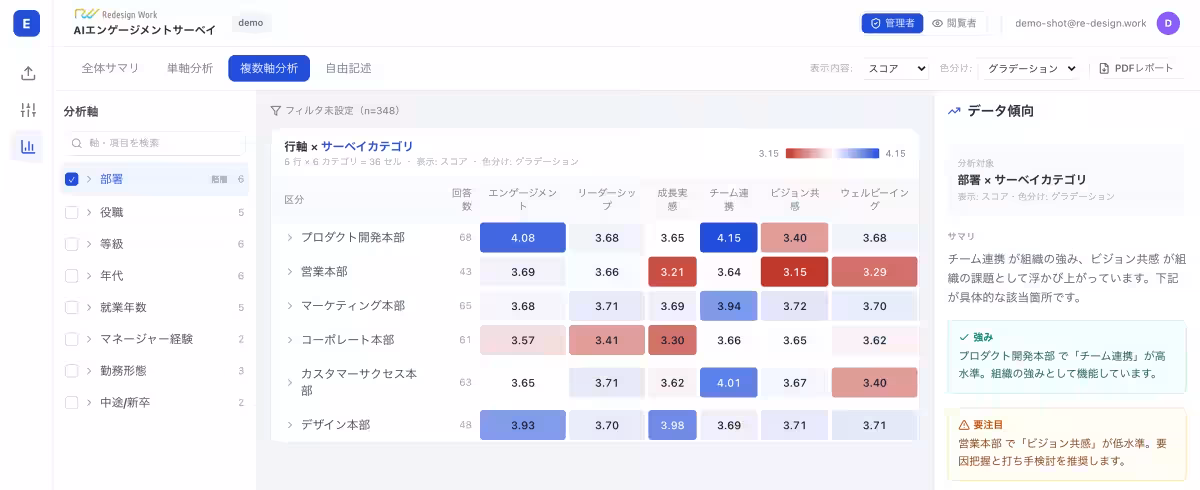
Task: Click the search magnifier icon
Action: pos(77,143)
